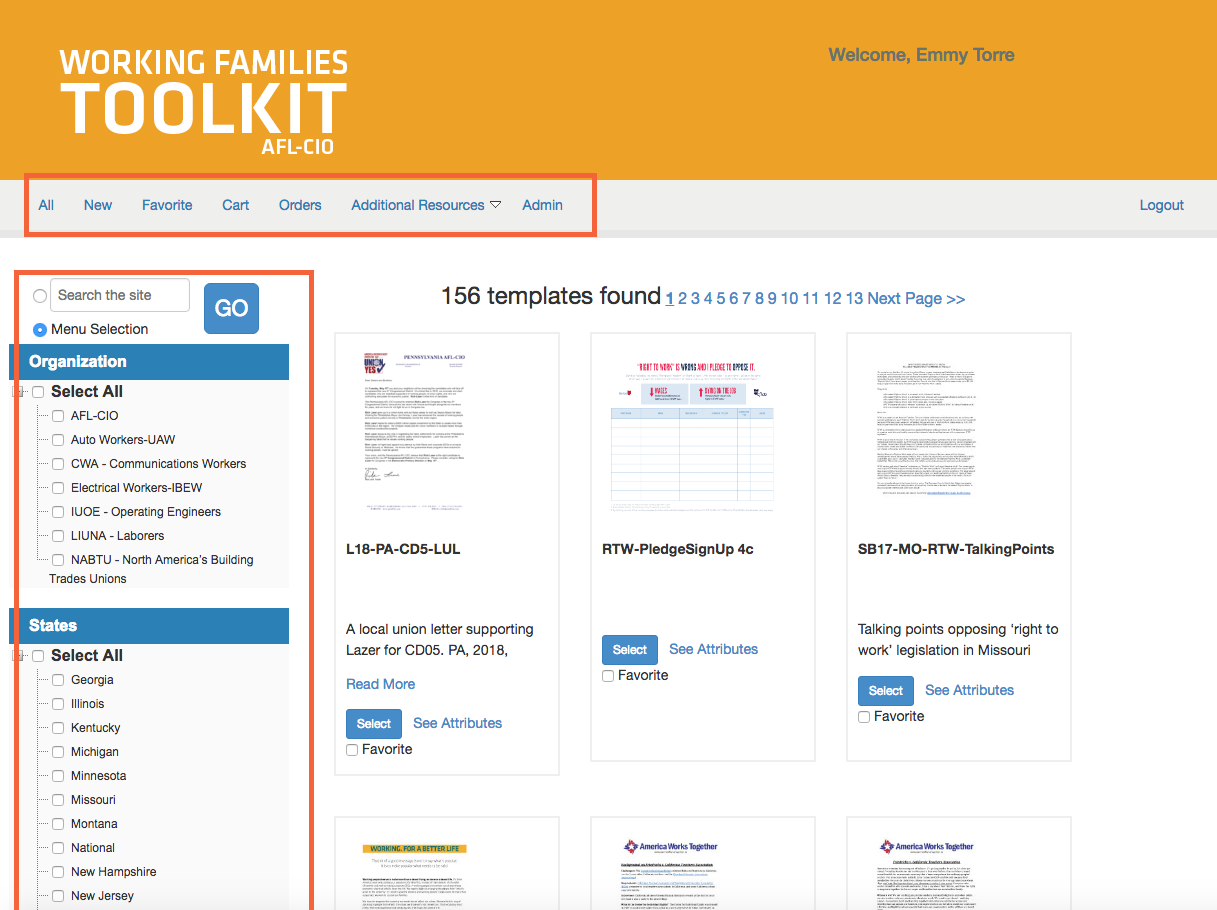Viewport: 1217px width, 910px height.
Task: Check the Montana state checkbox
Action: (x=58, y=824)
